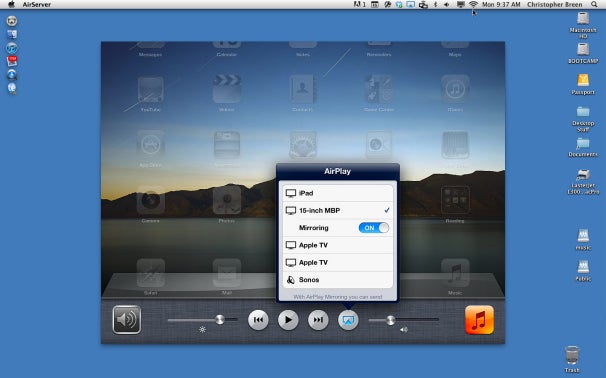Open Spotlight search in the menu bar
Viewport: 606px width, 378px height.
[x=594, y=5]
